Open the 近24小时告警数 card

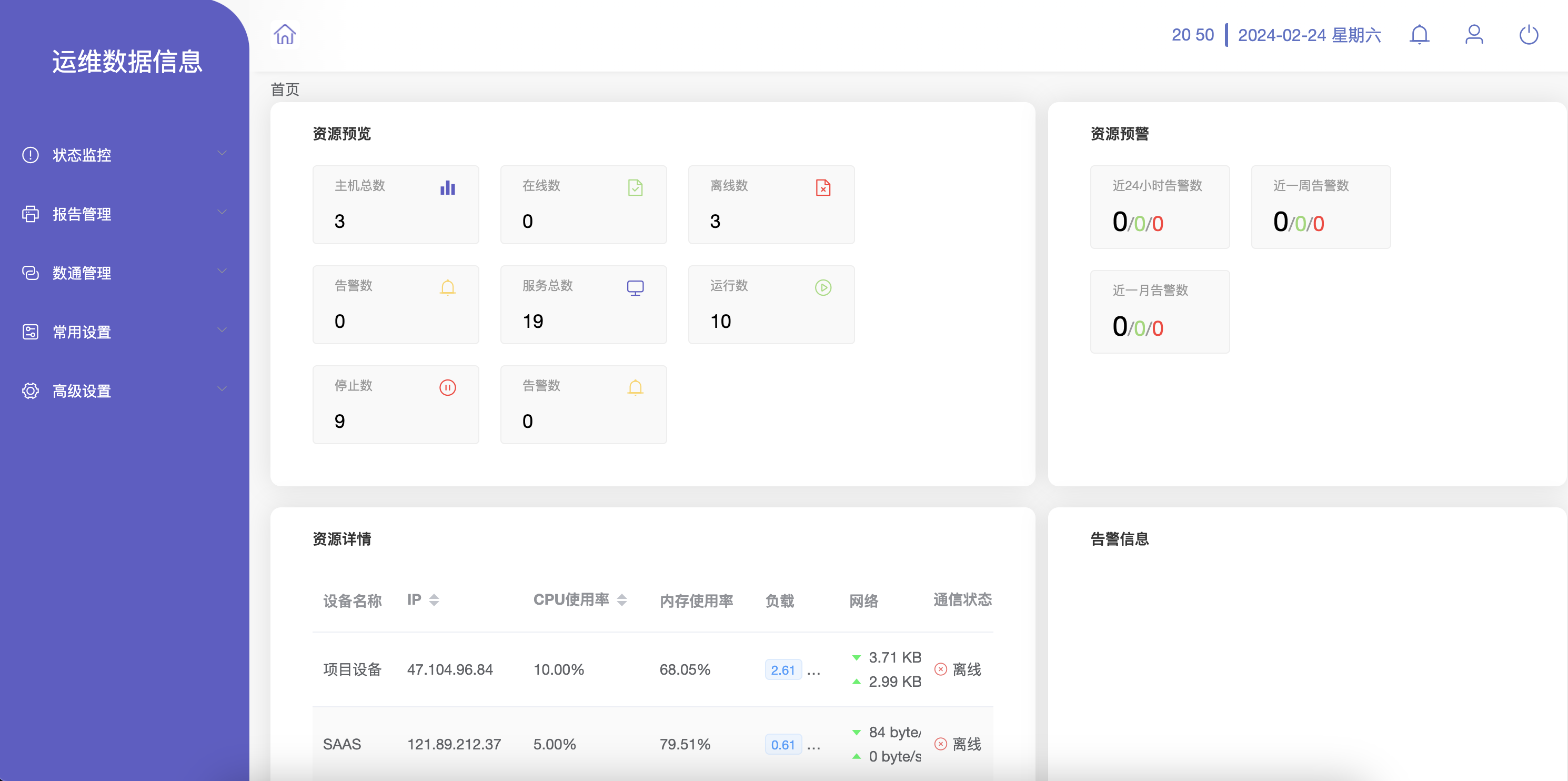coord(1160,207)
